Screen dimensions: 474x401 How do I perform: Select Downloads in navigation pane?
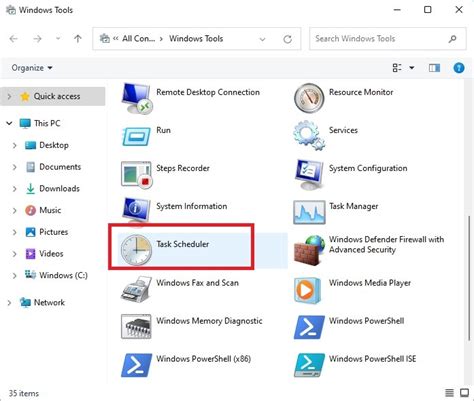point(53,188)
